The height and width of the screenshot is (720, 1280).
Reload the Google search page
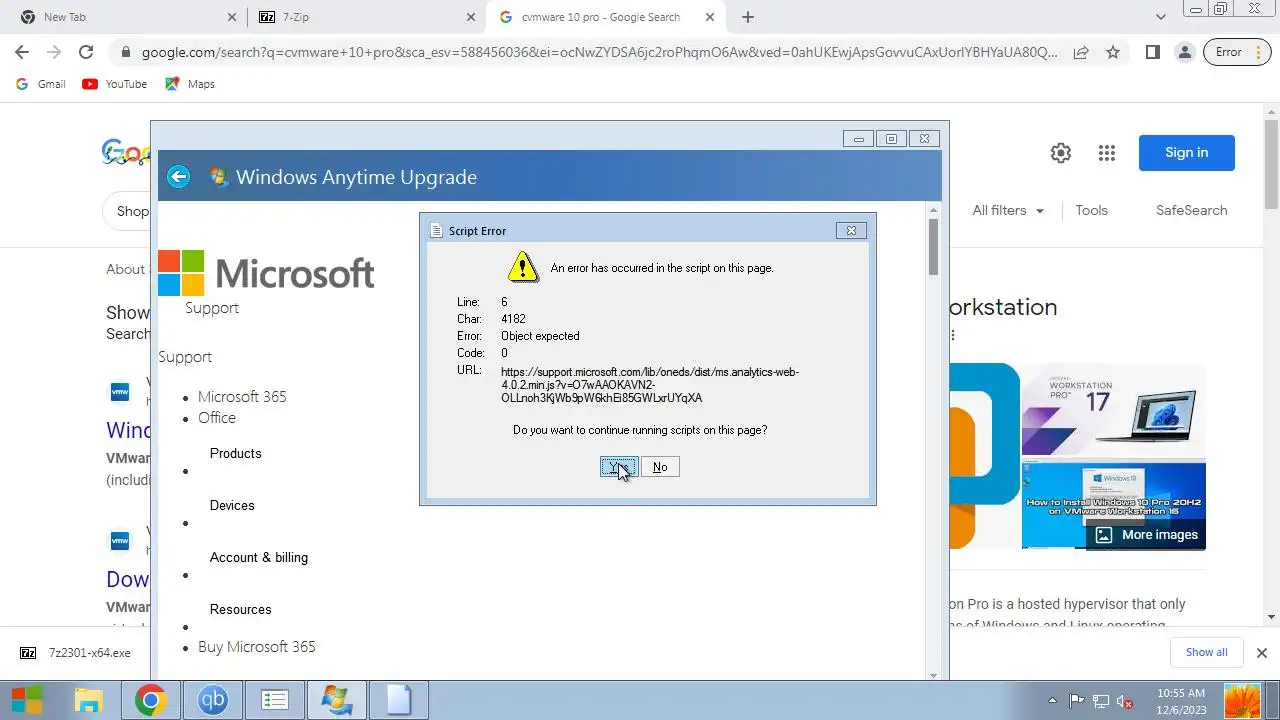click(86, 52)
